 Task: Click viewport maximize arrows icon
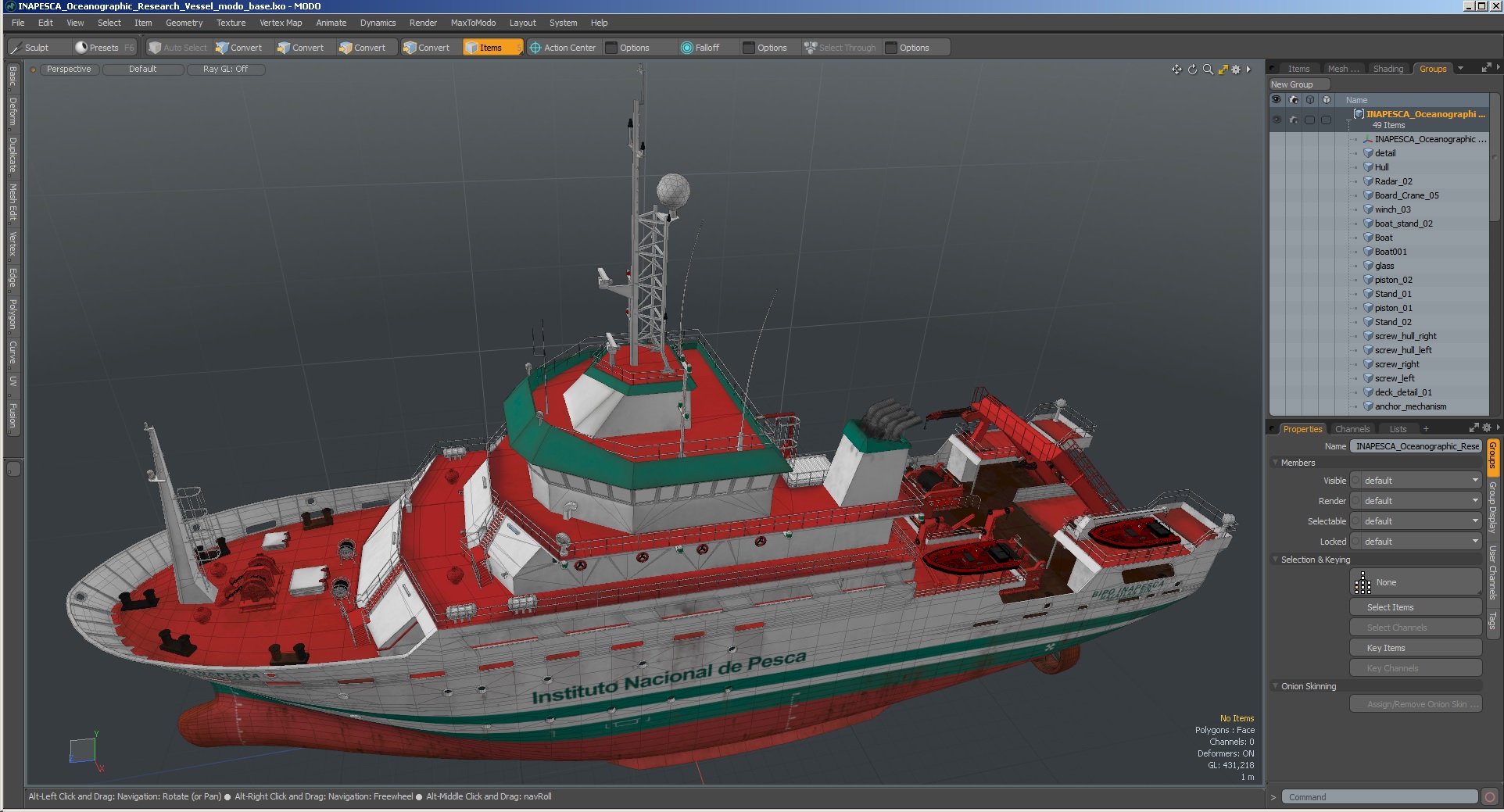coord(1223,70)
